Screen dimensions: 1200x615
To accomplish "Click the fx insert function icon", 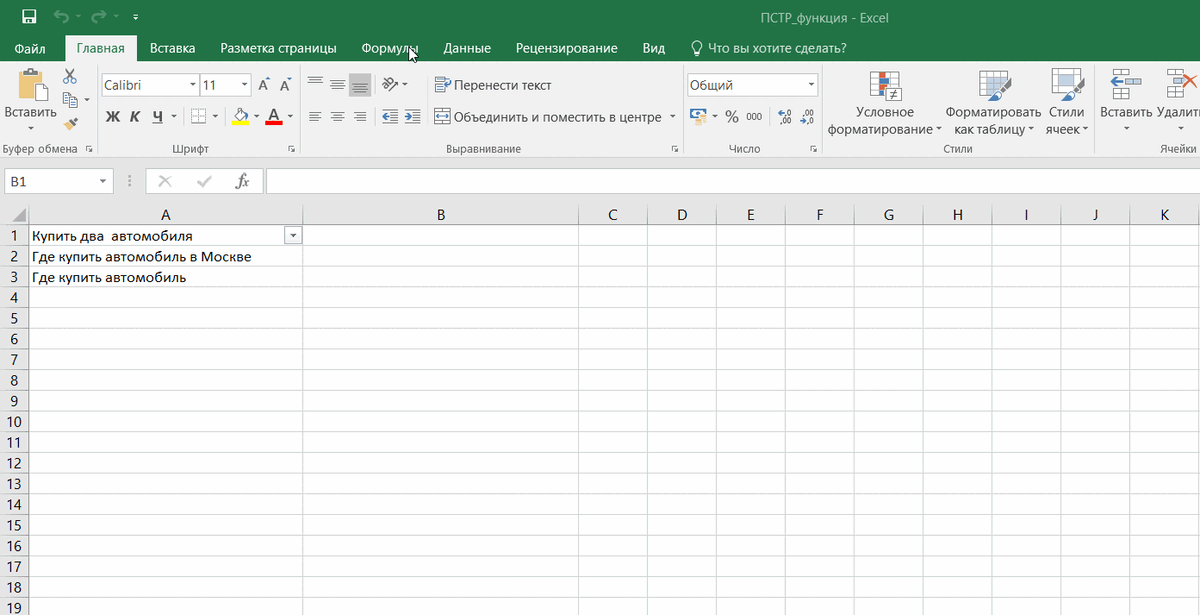I will tap(242, 181).
